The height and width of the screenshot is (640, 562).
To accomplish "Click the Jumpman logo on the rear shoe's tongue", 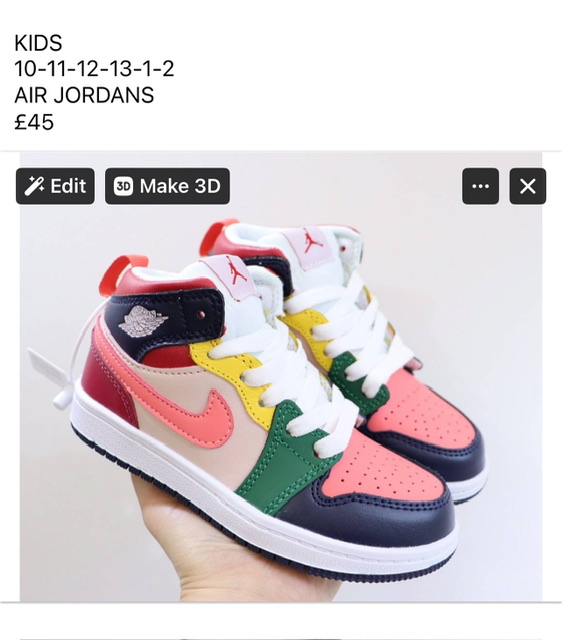I will point(312,242).
